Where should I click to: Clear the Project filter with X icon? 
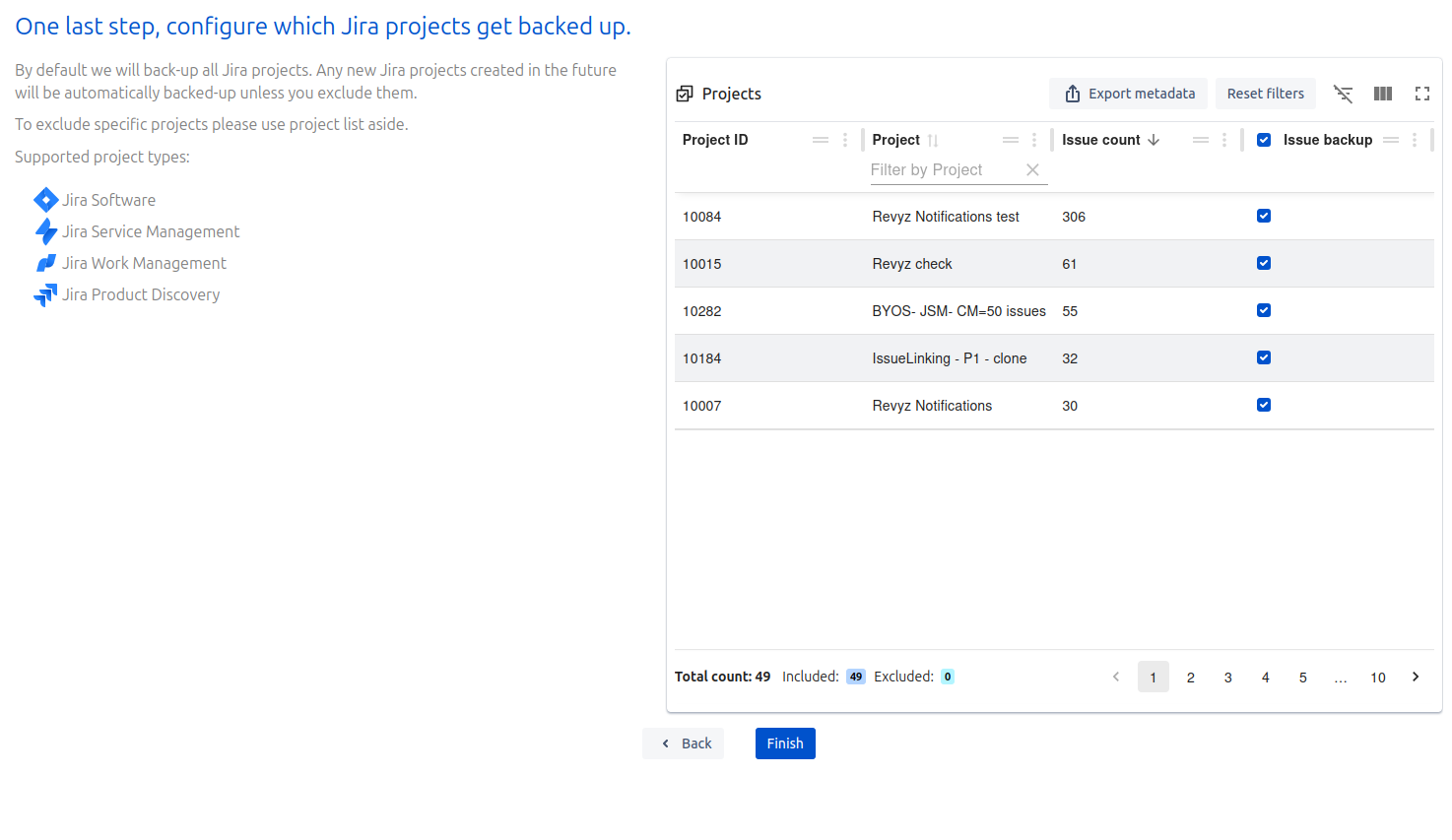point(1032,170)
